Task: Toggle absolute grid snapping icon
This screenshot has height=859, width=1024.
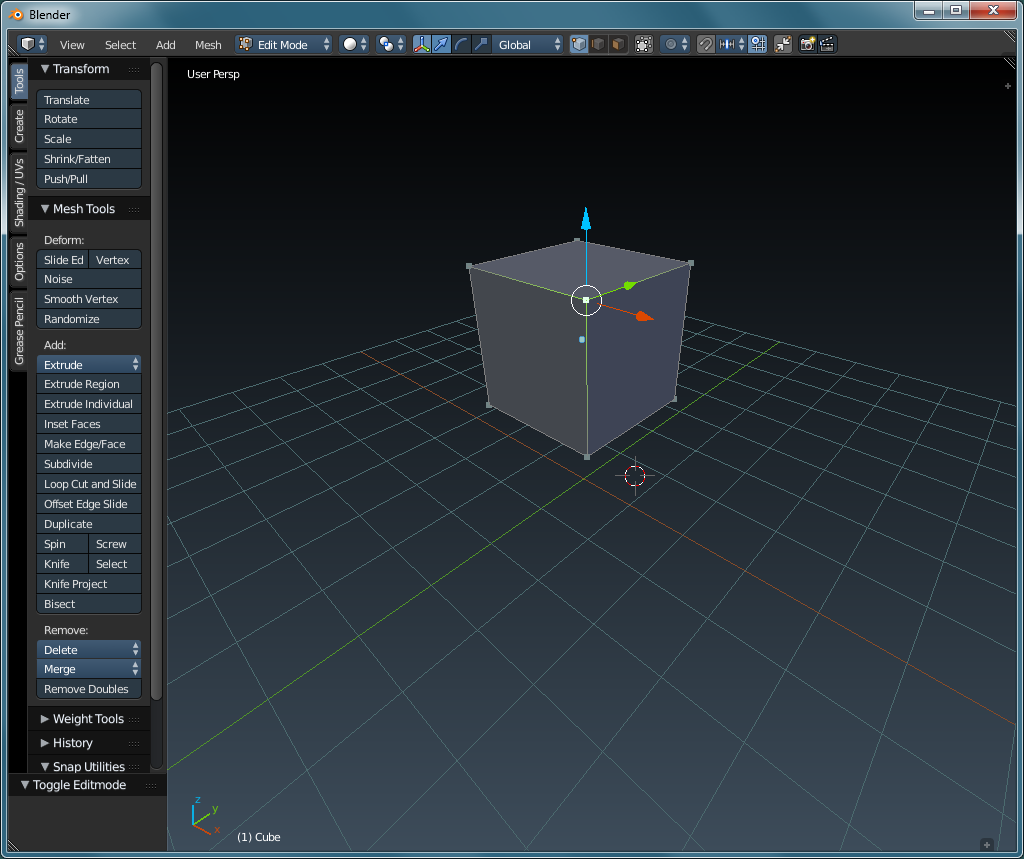Action: pos(758,44)
